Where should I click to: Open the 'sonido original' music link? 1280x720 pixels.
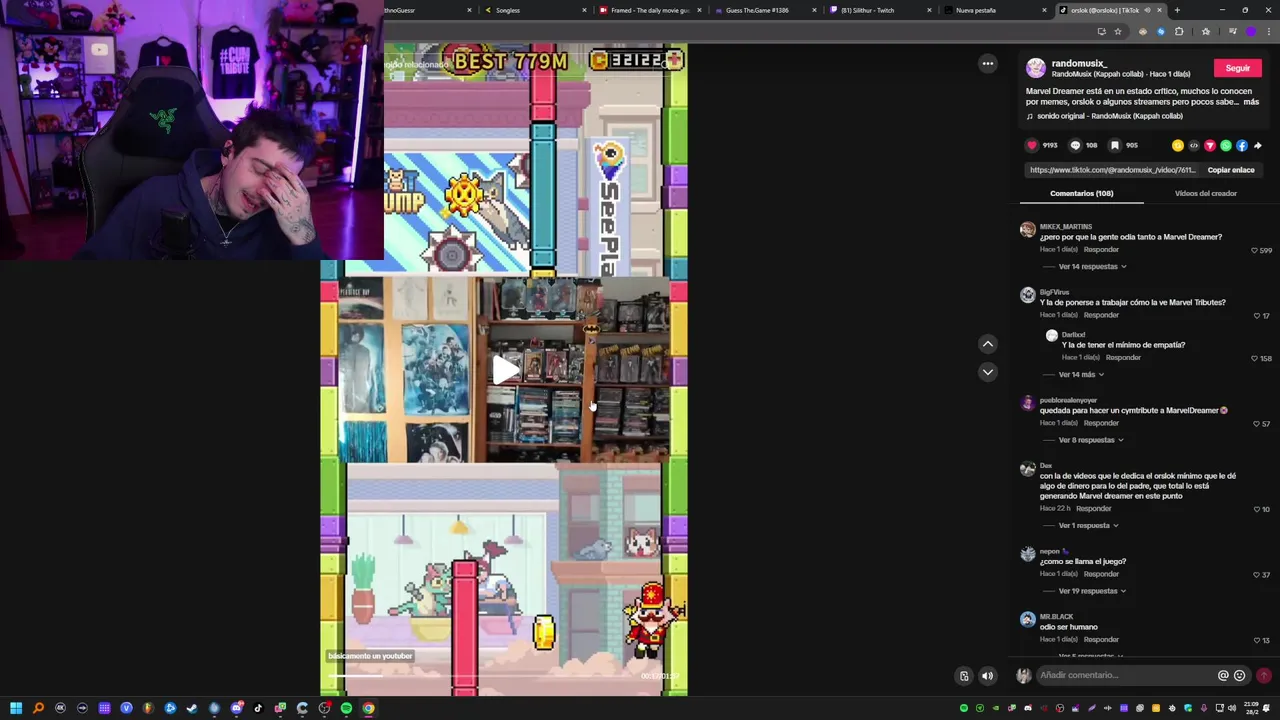pos(1110,116)
